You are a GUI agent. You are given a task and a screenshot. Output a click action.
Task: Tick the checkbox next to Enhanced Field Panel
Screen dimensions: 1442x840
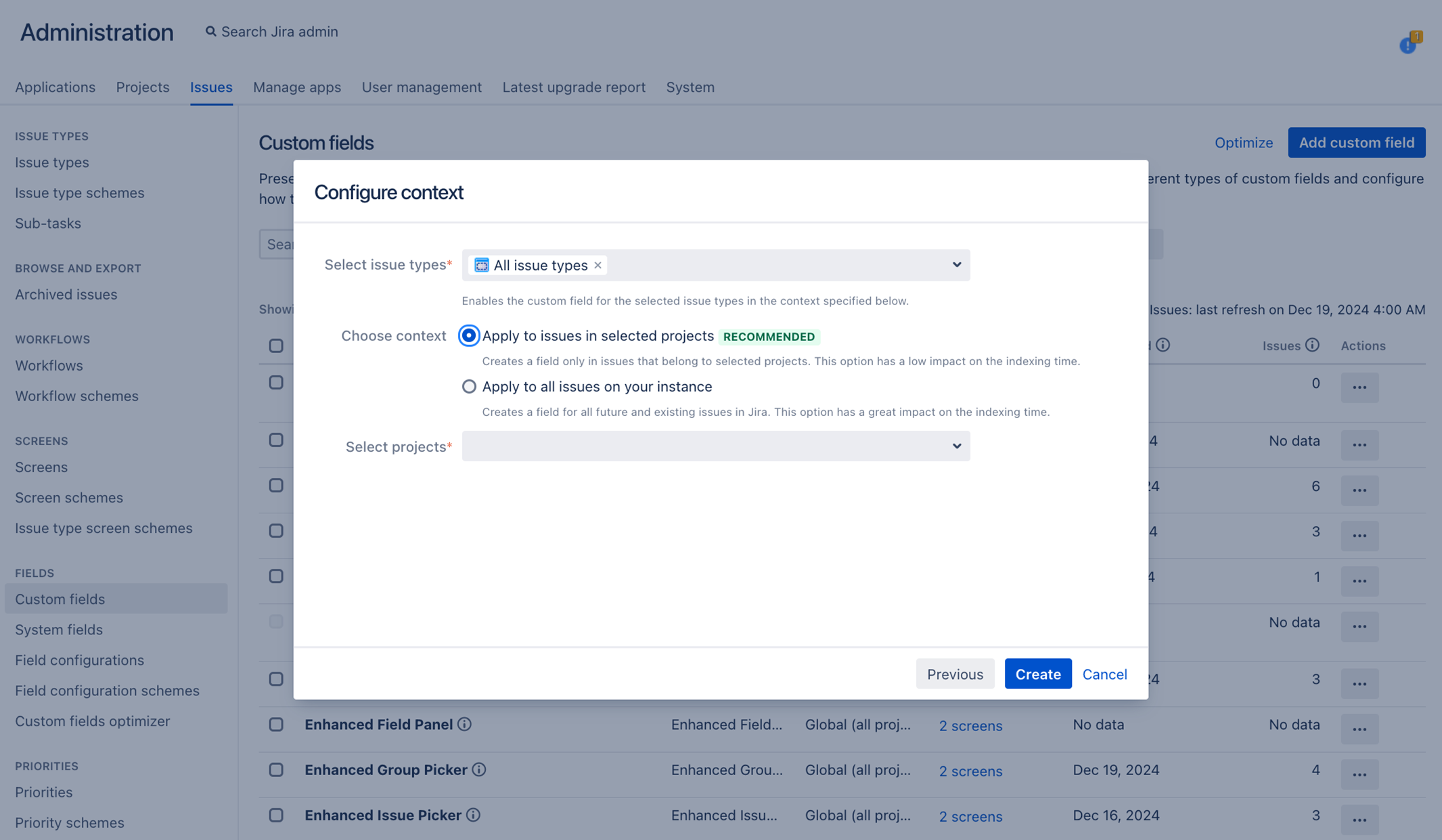tap(276, 724)
